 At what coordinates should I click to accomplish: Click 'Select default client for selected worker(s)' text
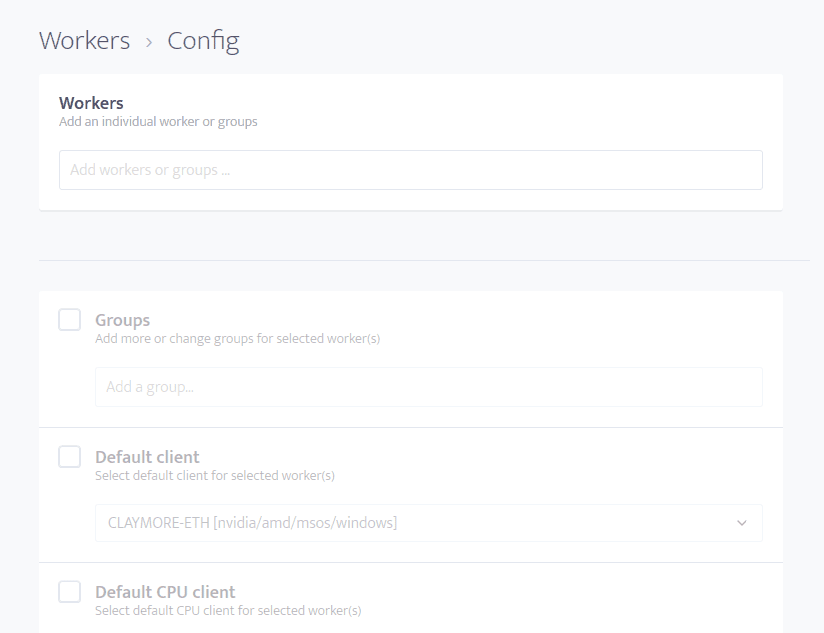(x=215, y=476)
